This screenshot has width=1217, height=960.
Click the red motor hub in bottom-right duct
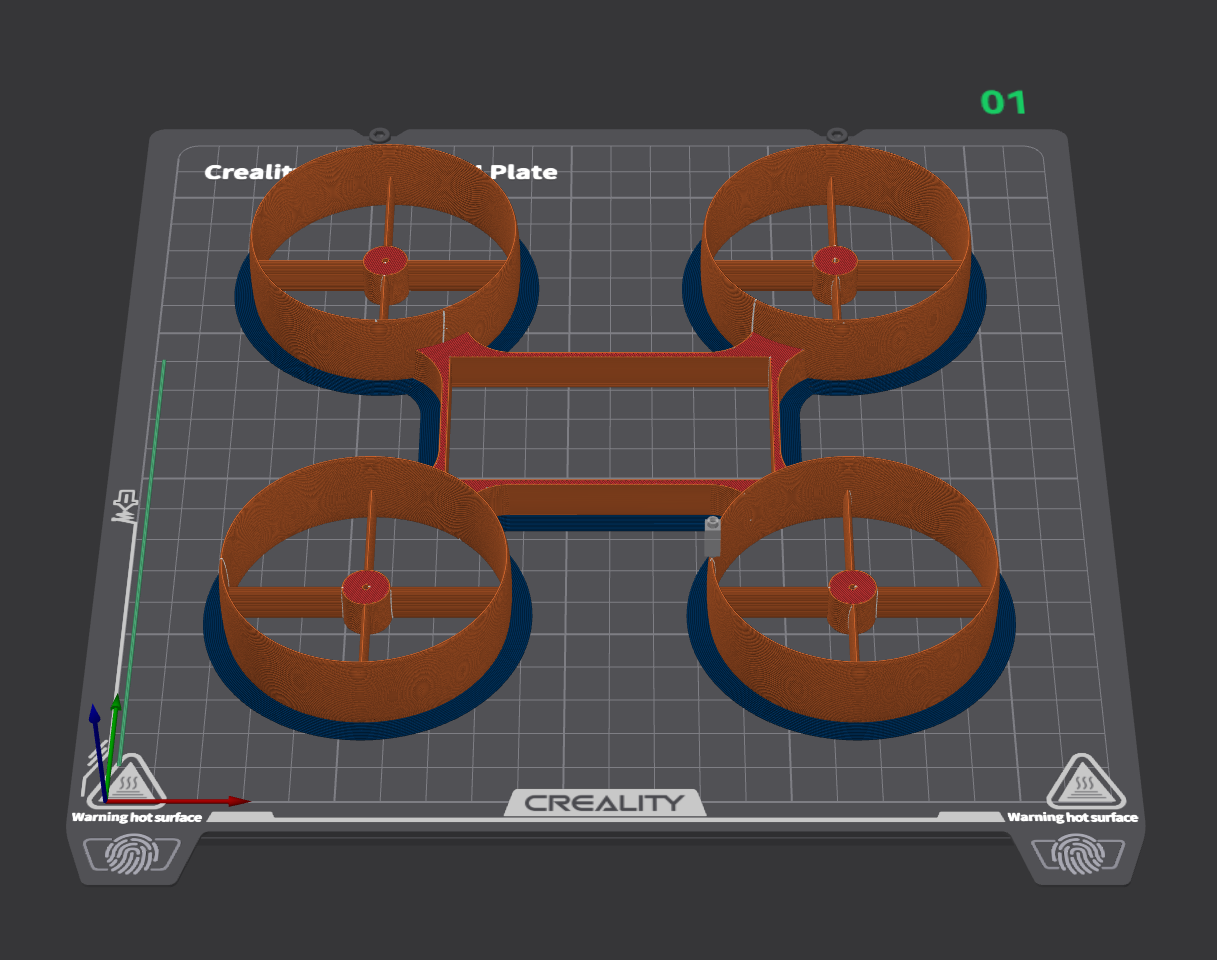[x=852, y=585]
